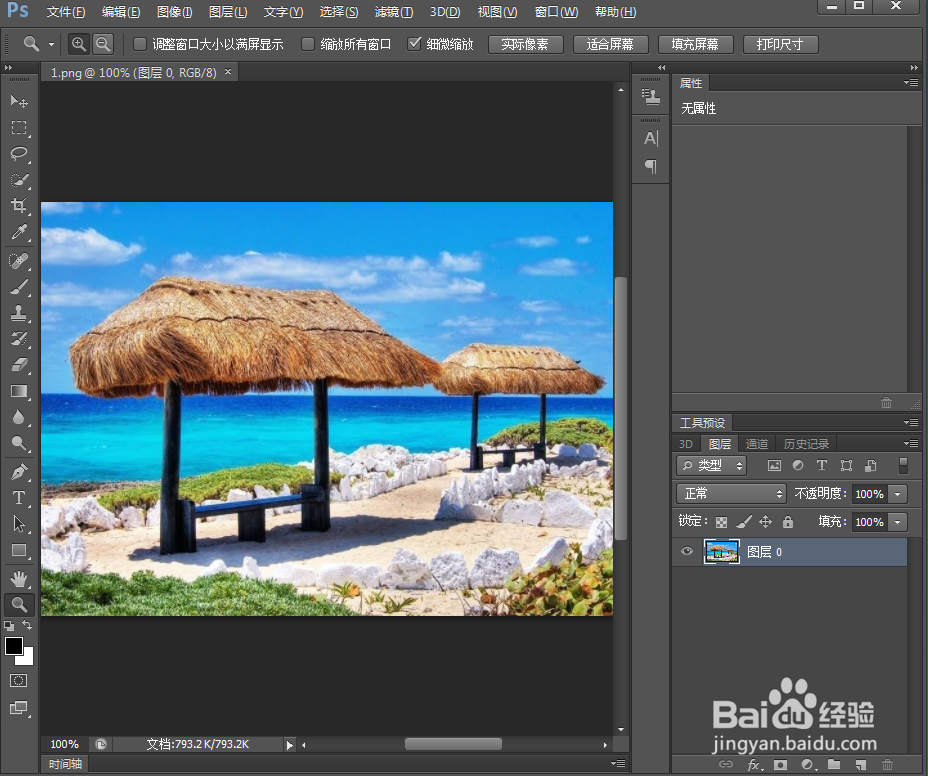Viewport: 928px width, 776px height.
Task: Create a new layer
Action: (x=861, y=765)
